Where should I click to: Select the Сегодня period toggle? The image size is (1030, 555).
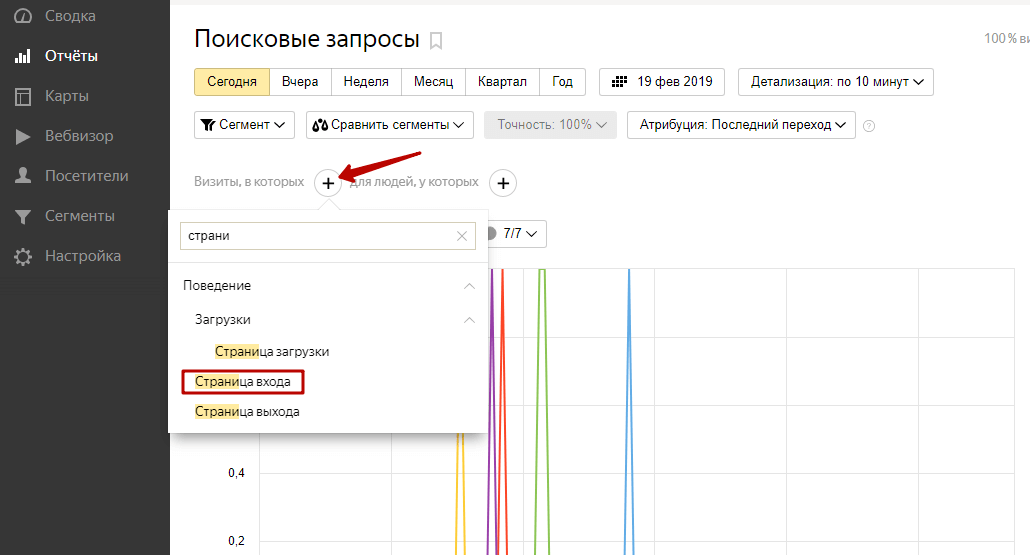click(232, 82)
